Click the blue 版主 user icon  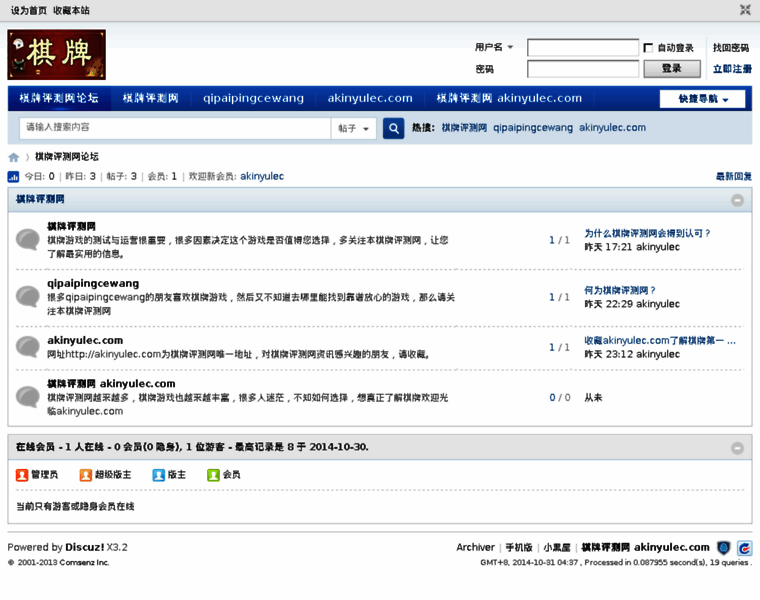[158, 475]
